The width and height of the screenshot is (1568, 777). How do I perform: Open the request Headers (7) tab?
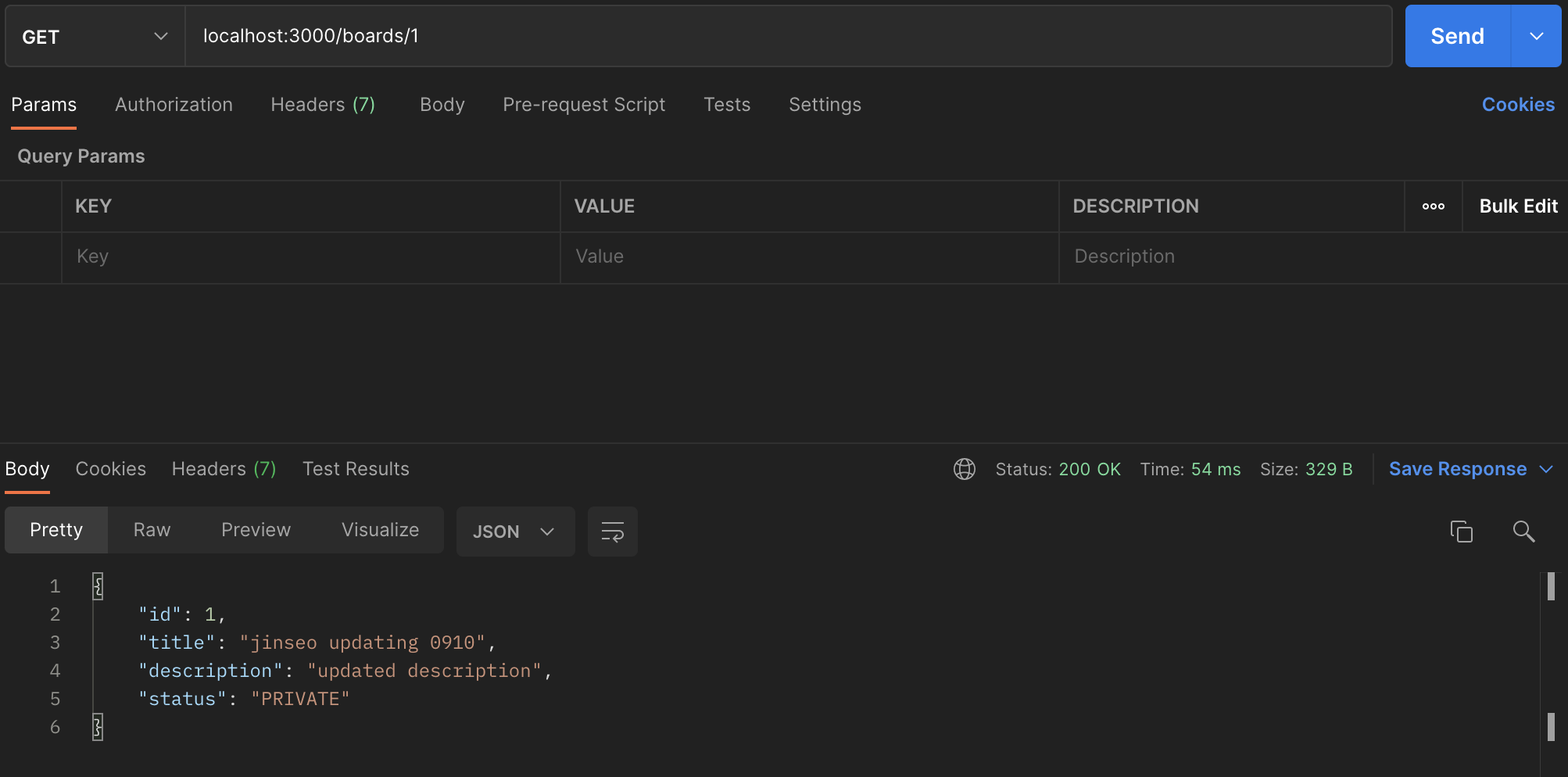coord(323,105)
